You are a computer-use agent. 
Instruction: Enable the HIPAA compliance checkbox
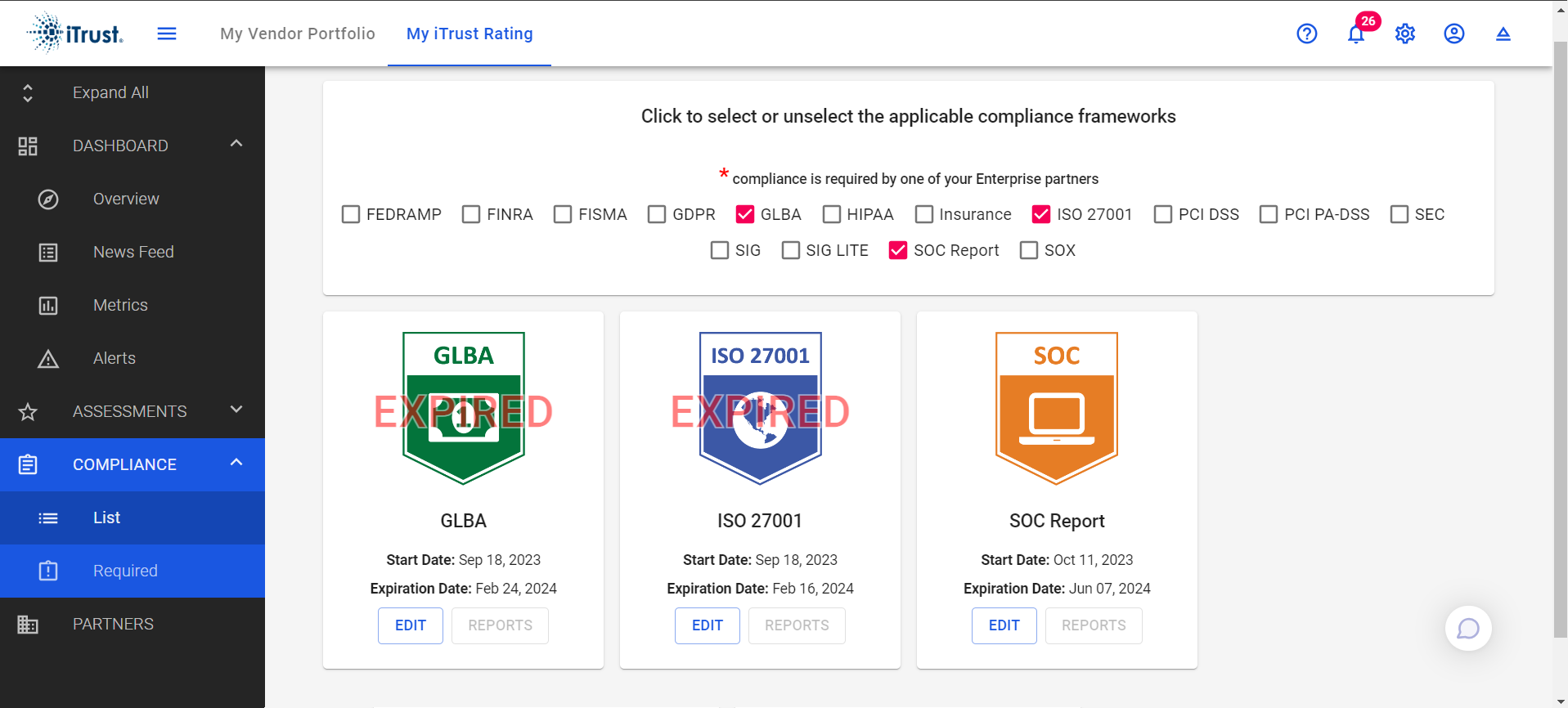(832, 214)
